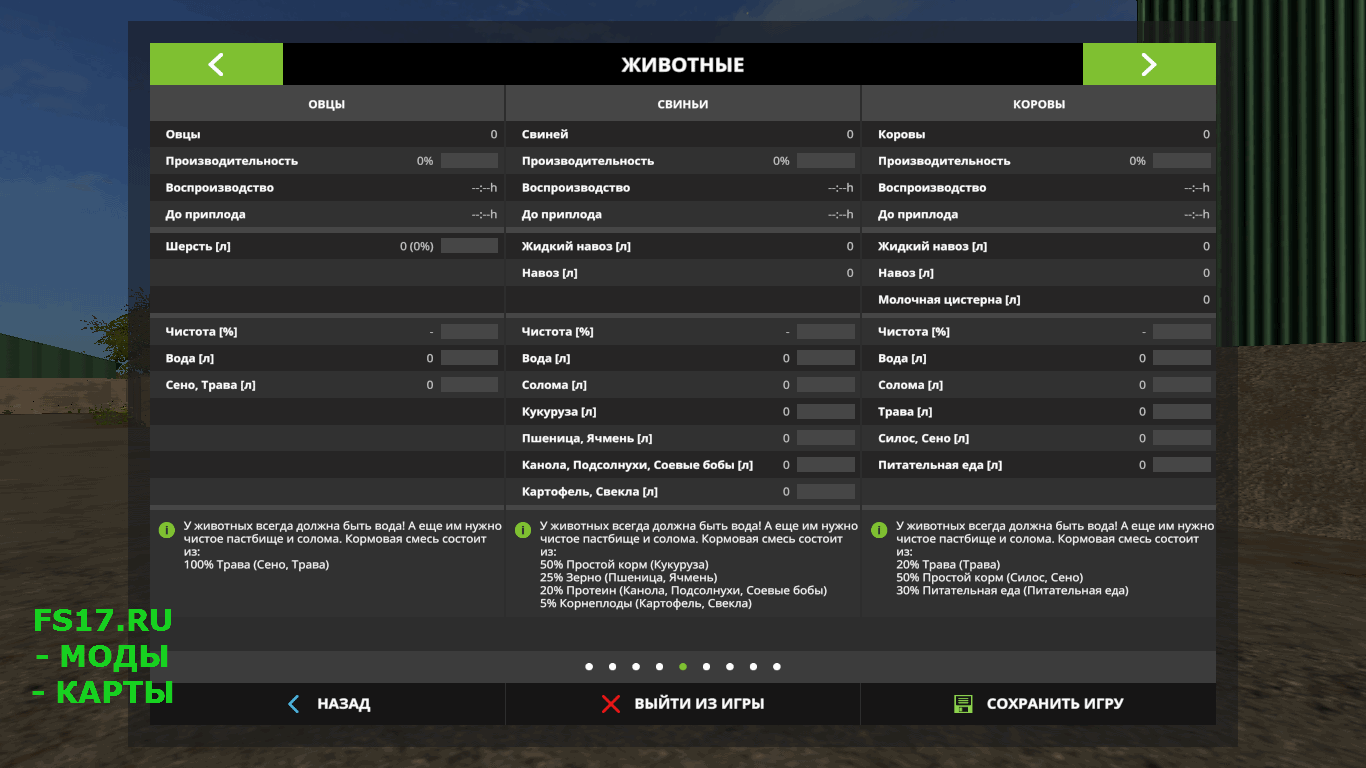Select the dot right after the green dot
The height and width of the screenshot is (768, 1366).
click(x=706, y=666)
